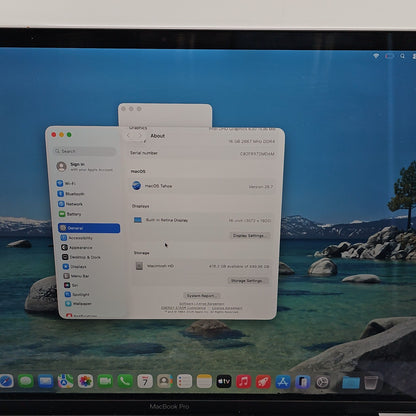Open the App Store from the Dock

[x=283, y=382]
